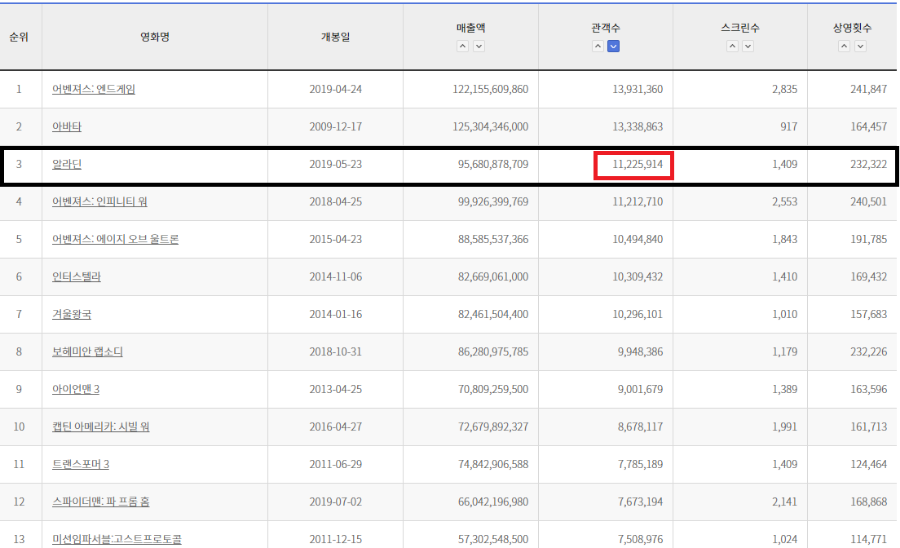Click the active blue descending arrow under 관객수
900x548 pixels.
(x=613, y=46)
